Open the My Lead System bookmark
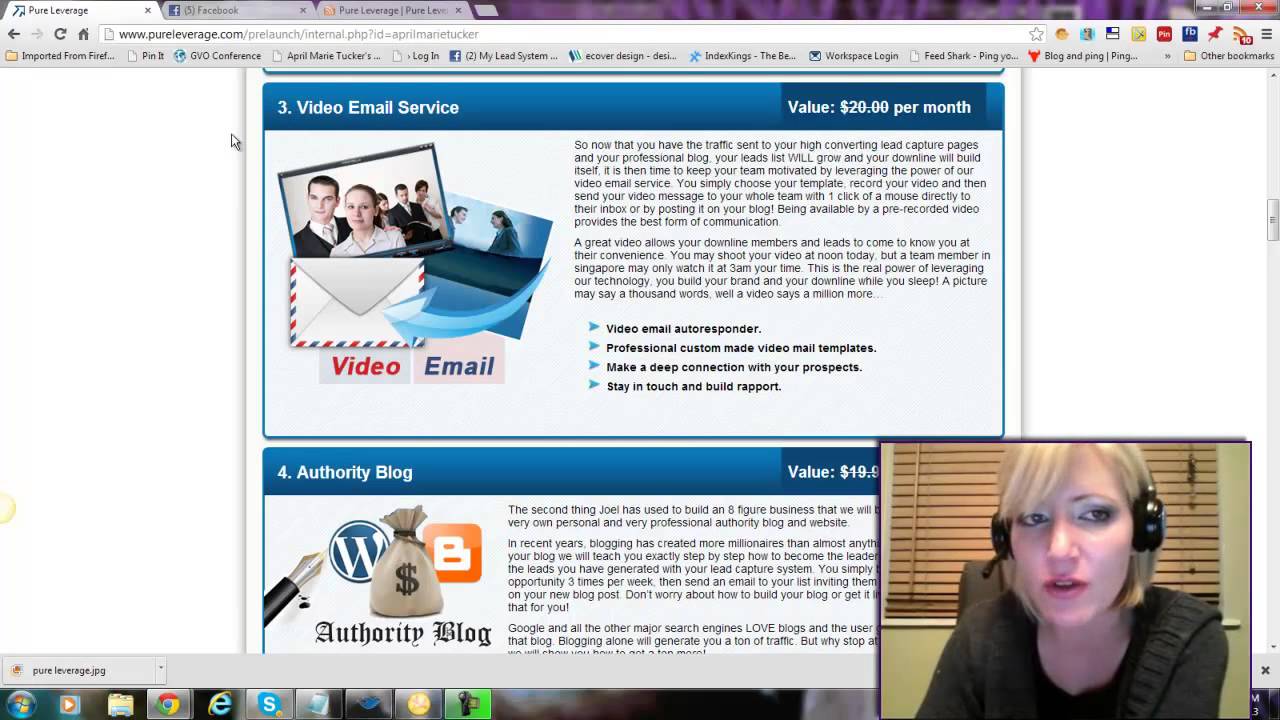This screenshot has height=720, width=1280. click(x=504, y=56)
